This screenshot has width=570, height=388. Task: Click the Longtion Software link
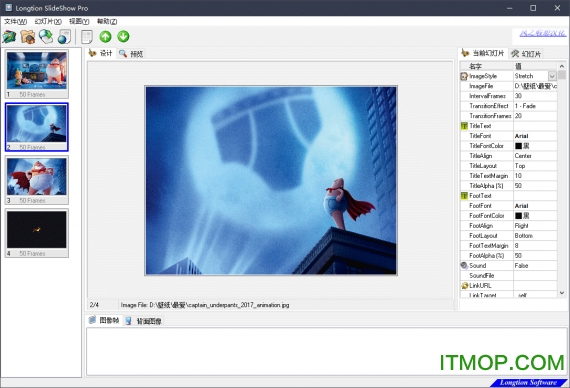pos(528,383)
